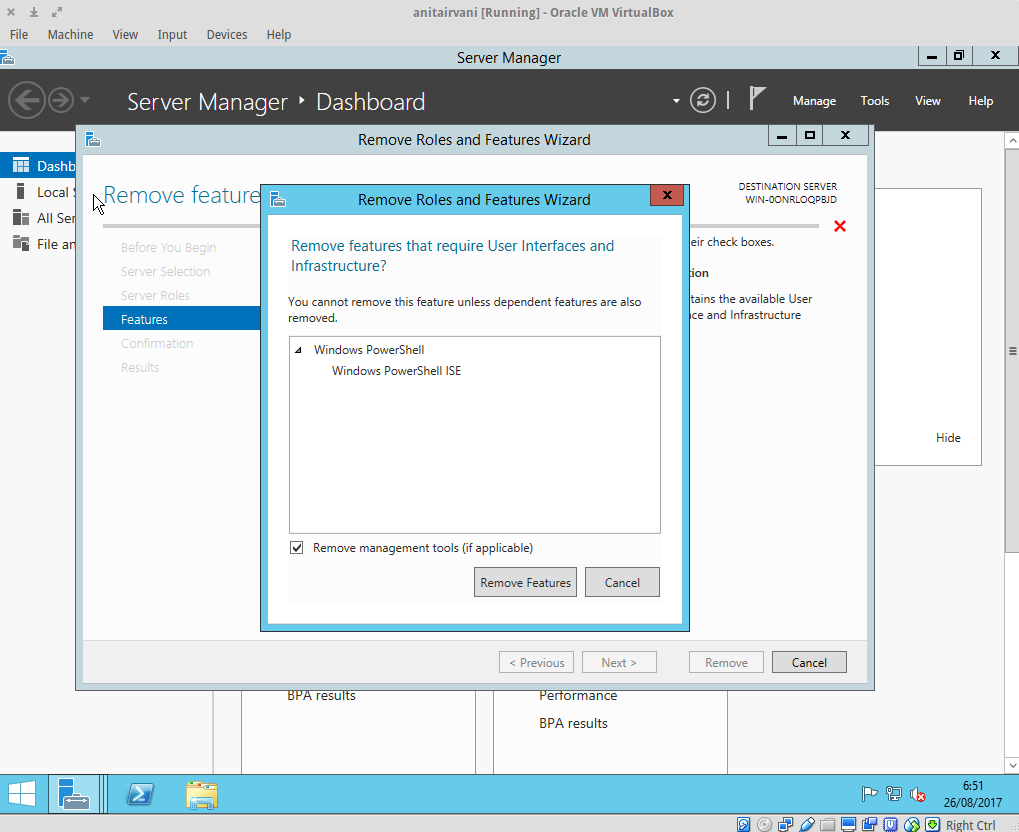
Task: Open File Explorer from the taskbar
Action: tap(201, 794)
